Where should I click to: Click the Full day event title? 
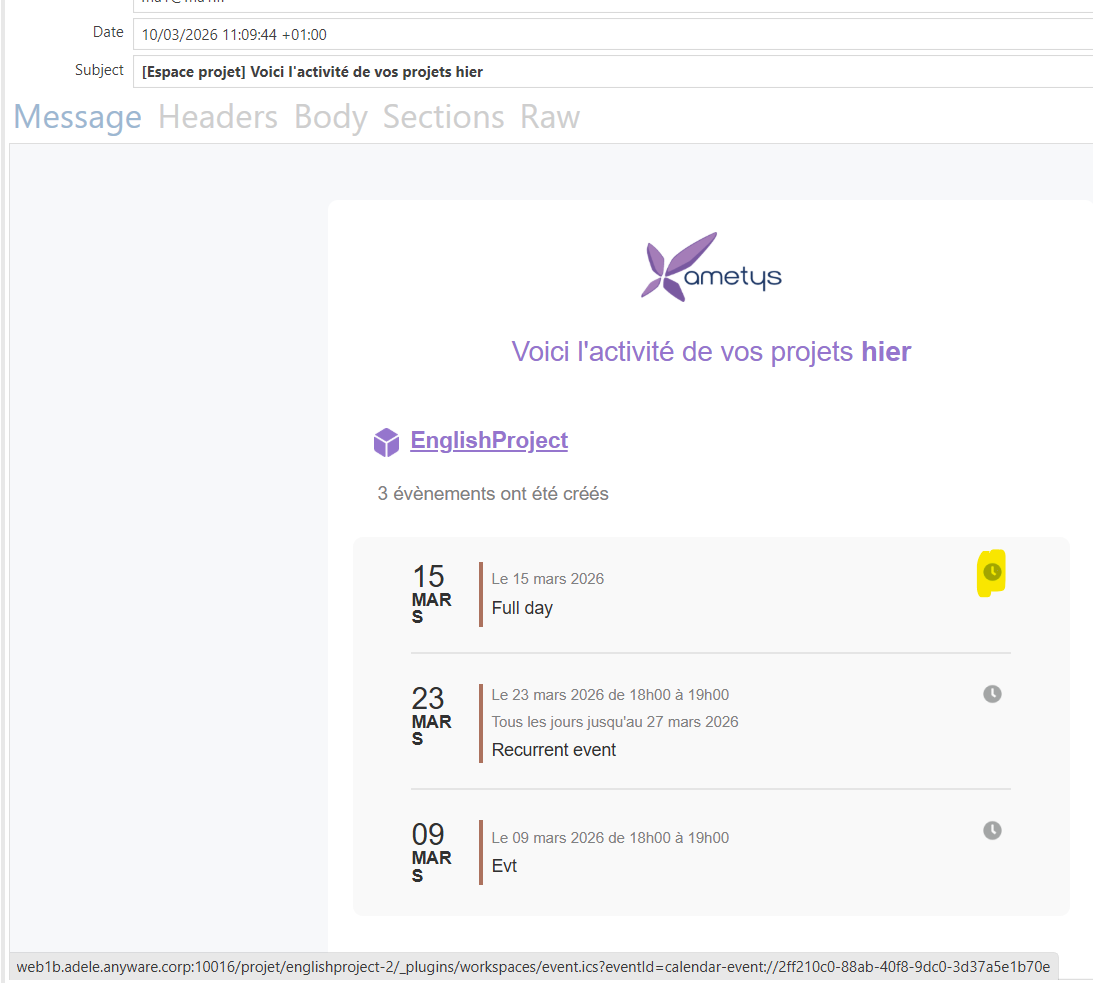tap(522, 608)
